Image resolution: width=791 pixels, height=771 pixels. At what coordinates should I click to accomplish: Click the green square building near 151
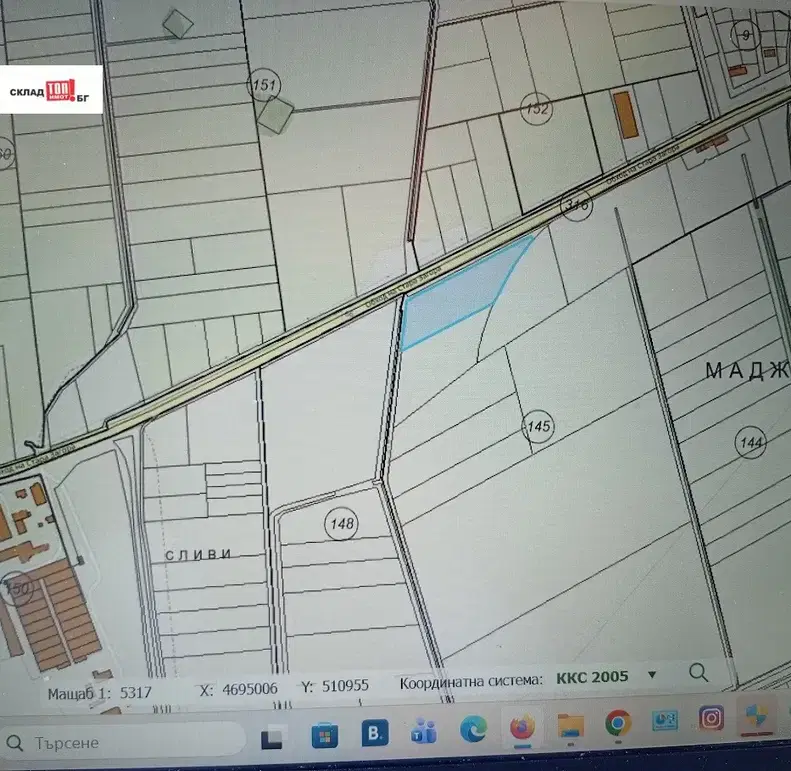click(x=275, y=116)
